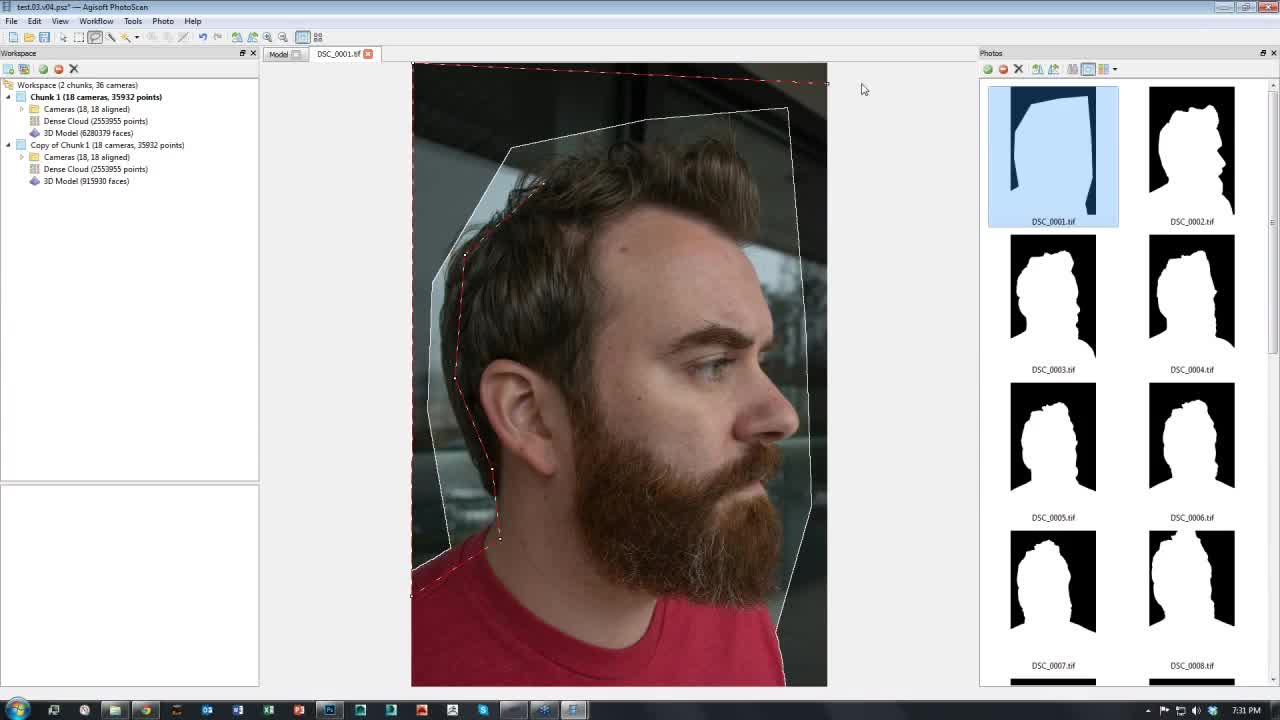
Task: Open a project with the folder icon
Action: 29,37
